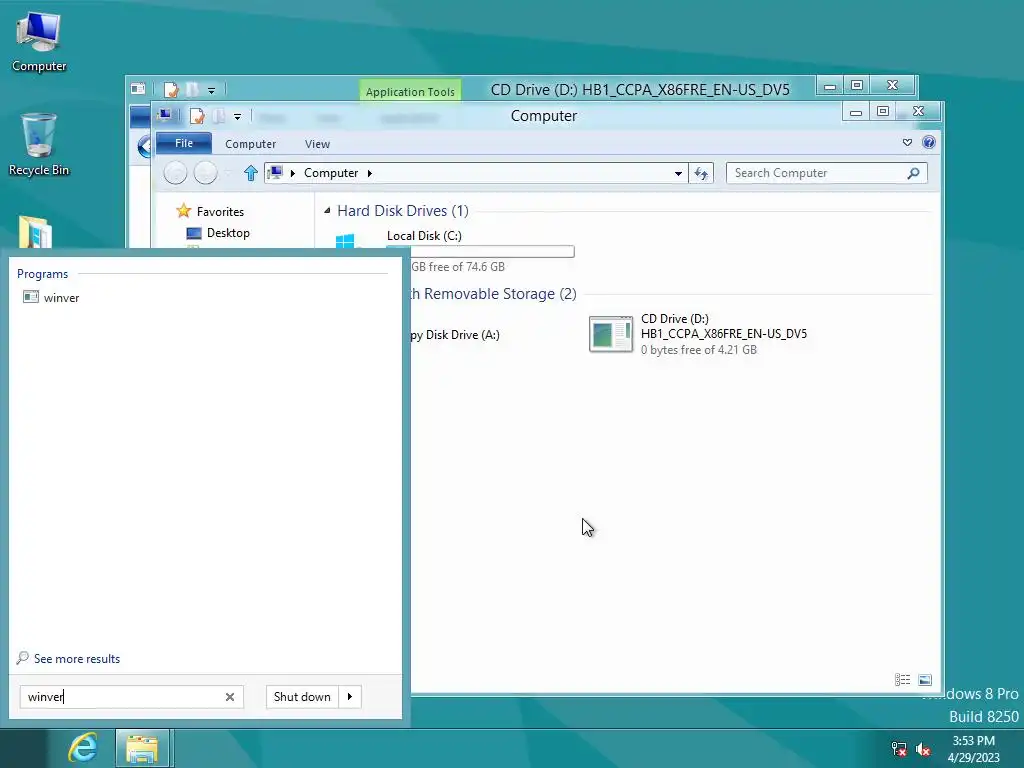Viewport: 1024px width, 768px height.
Task: Click the Properties quick access icon in the Computer window
Action: 197,116
